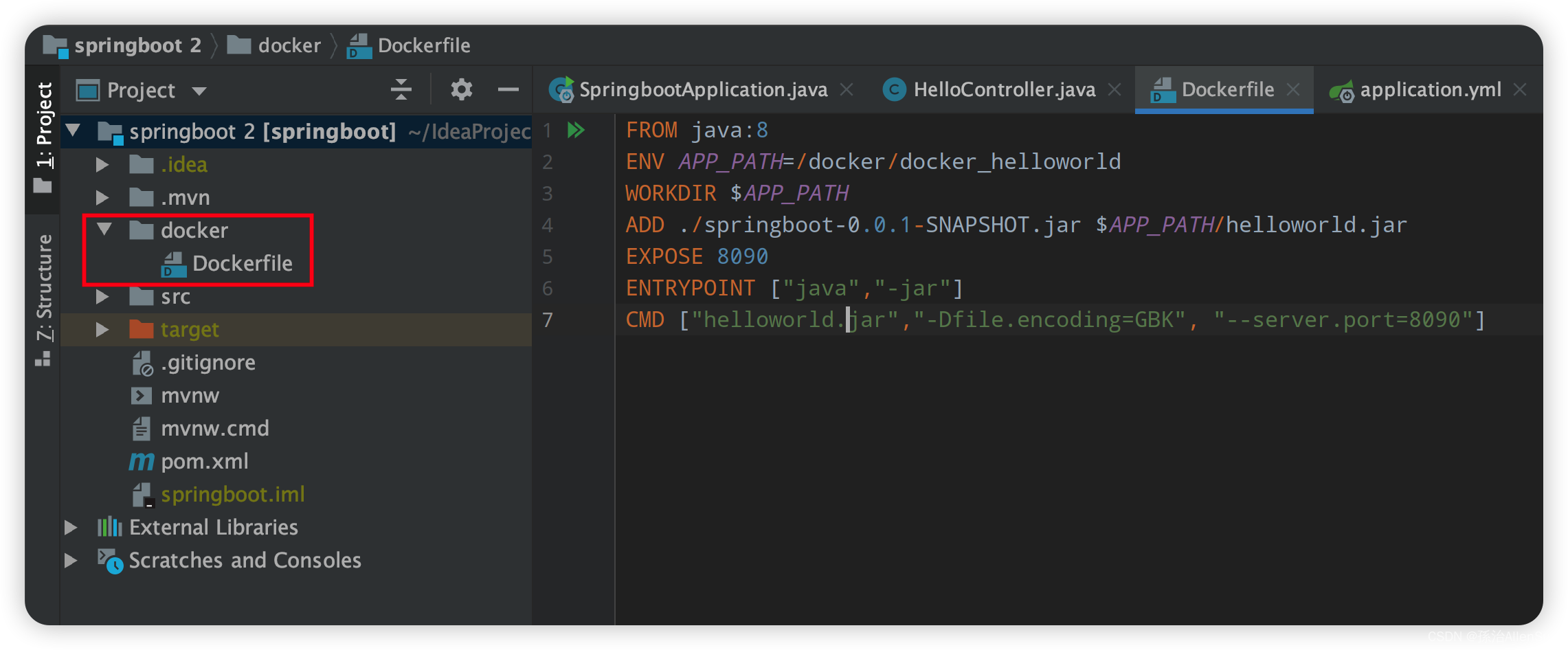Expand the .idea folder

pyautogui.click(x=102, y=164)
